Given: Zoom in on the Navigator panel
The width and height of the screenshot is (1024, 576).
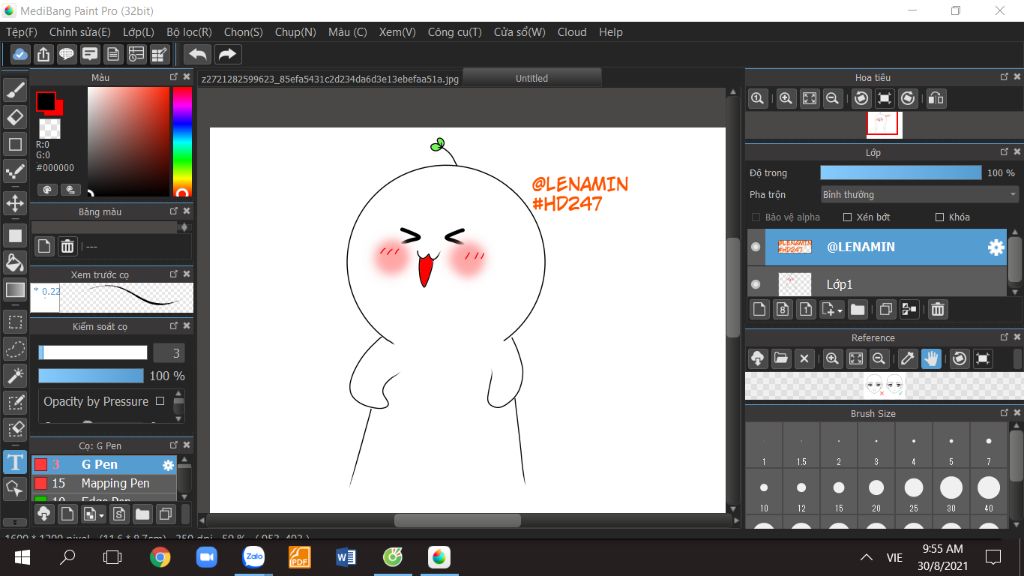Looking at the screenshot, I should (786, 99).
